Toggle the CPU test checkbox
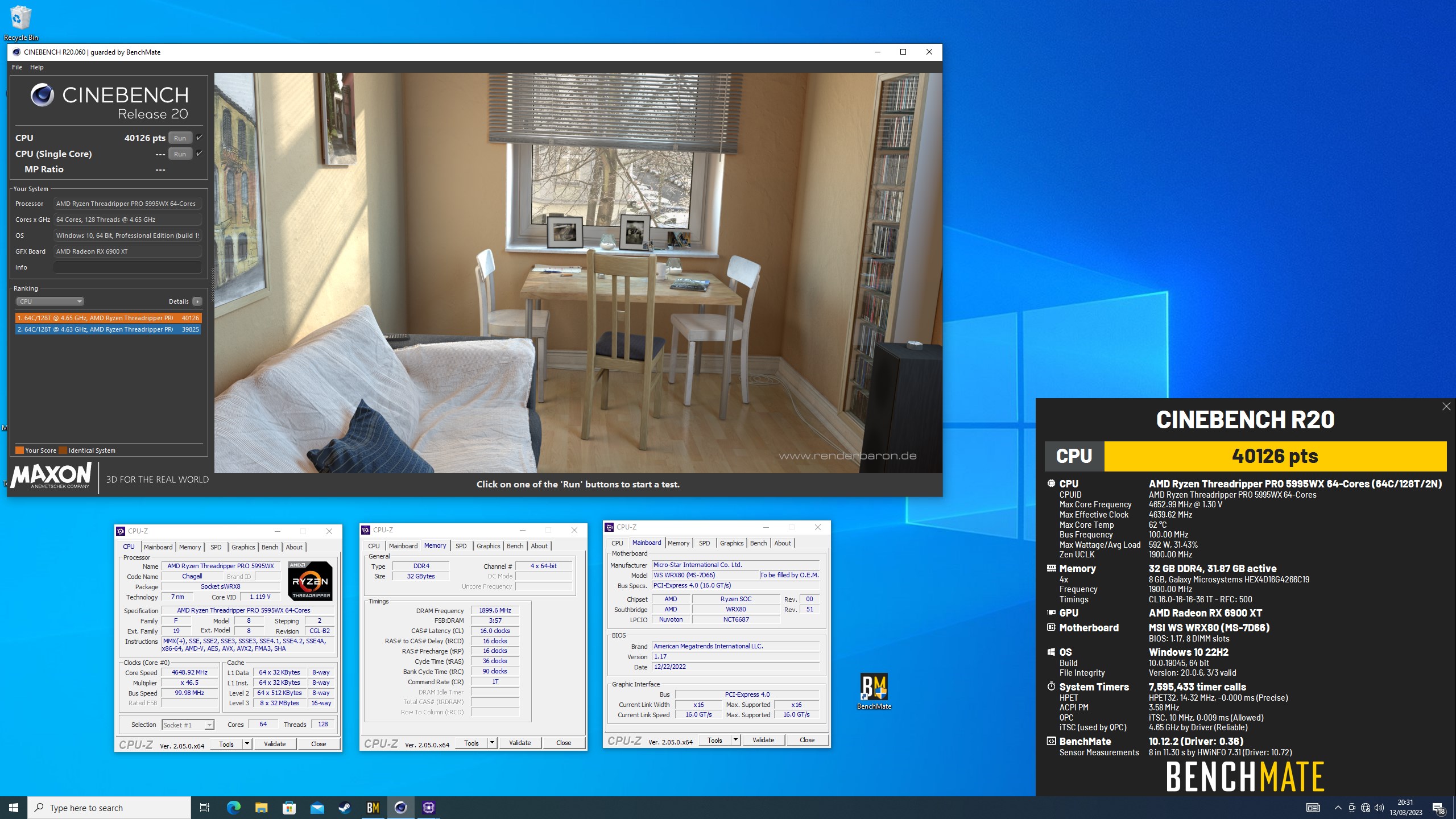Viewport: 1456px width, 819px height. tap(199, 138)
